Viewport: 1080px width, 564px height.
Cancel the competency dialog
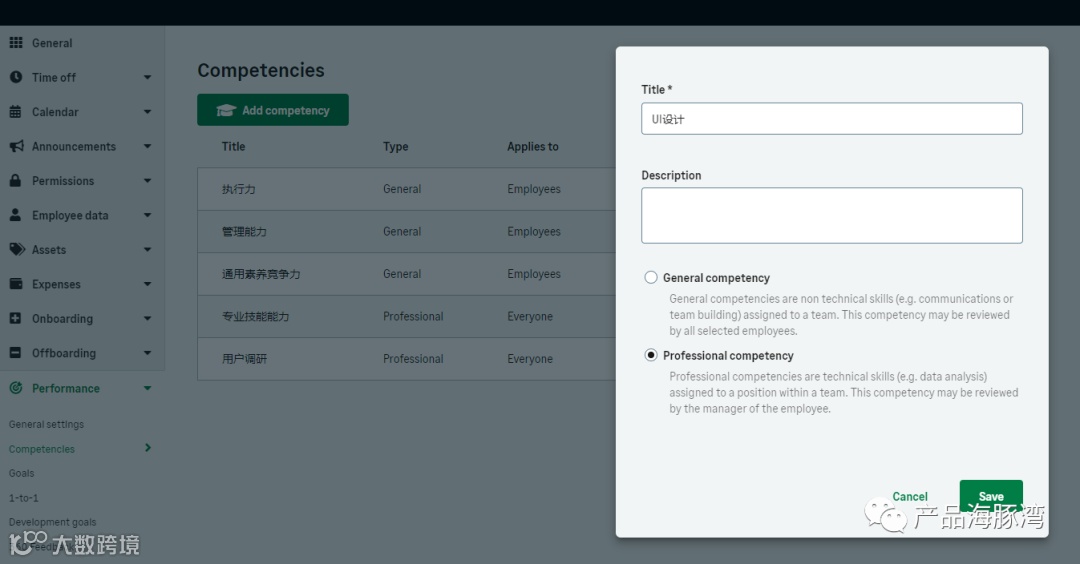(x=910, y=496)
